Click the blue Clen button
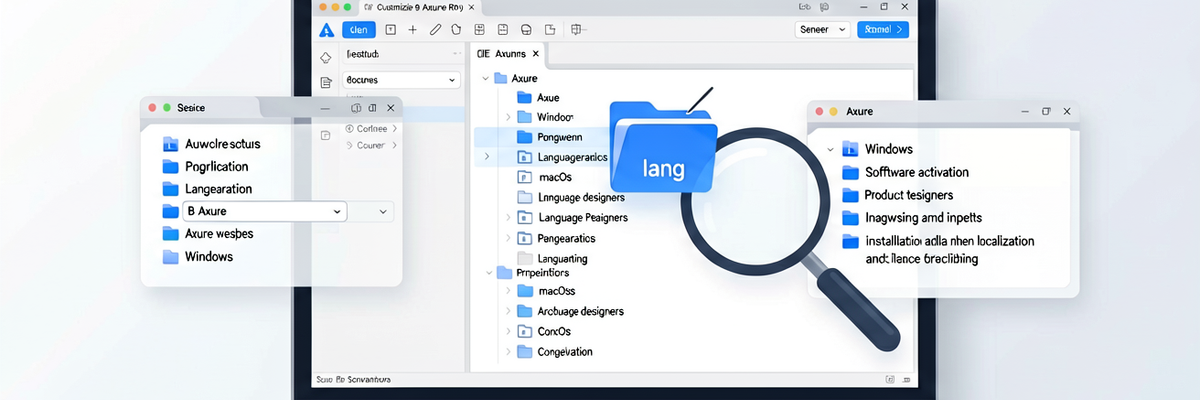1200x400 pixels. pyautogui.click(x=358, y=30)
